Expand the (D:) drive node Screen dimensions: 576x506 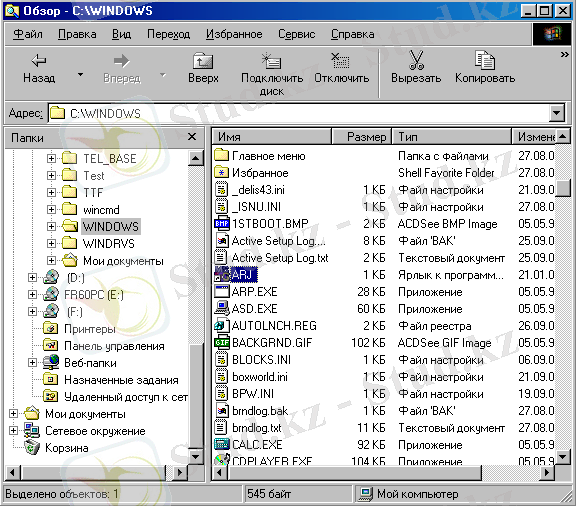[32, 277]
